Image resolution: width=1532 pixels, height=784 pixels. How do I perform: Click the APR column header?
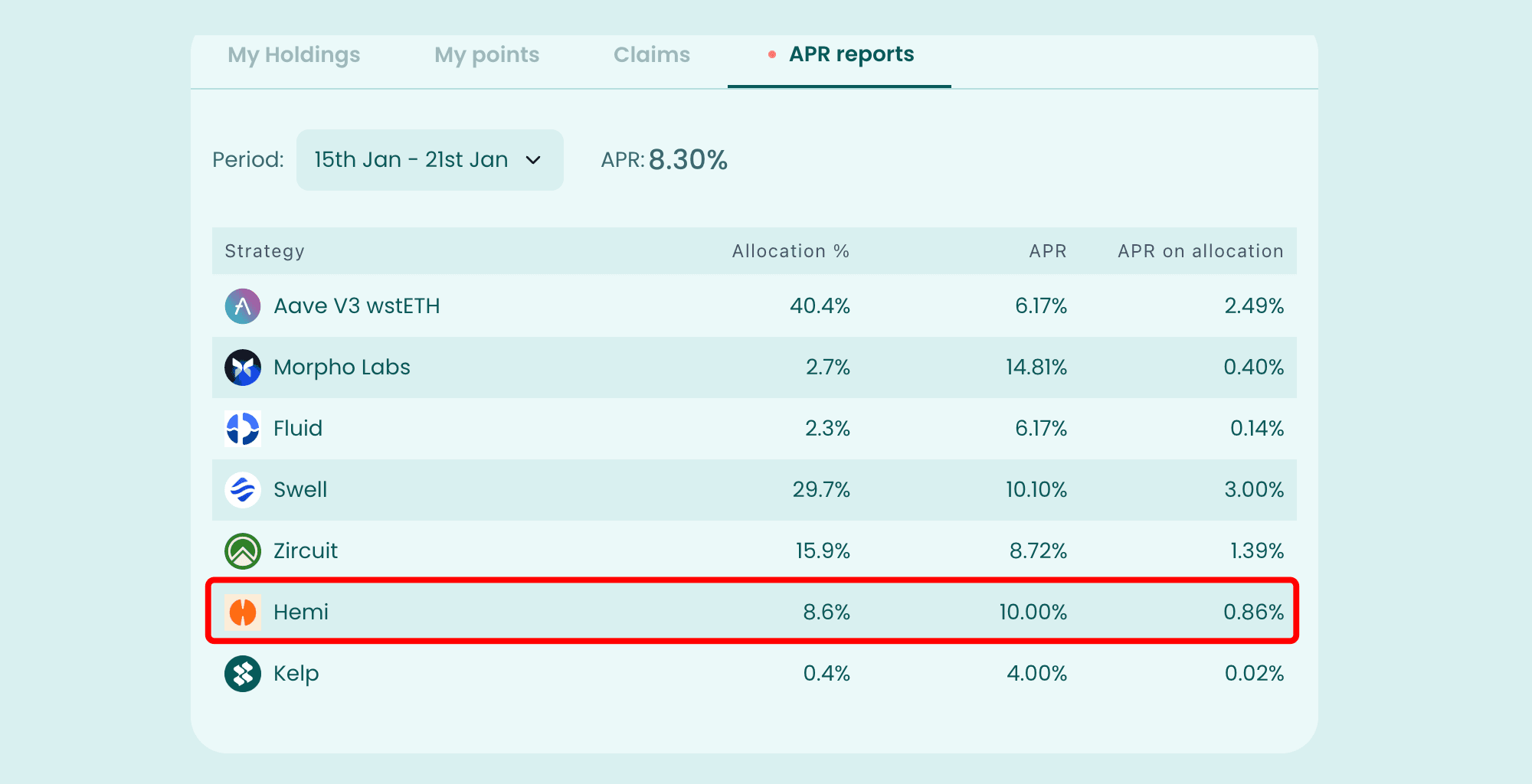click(1047, 251)
